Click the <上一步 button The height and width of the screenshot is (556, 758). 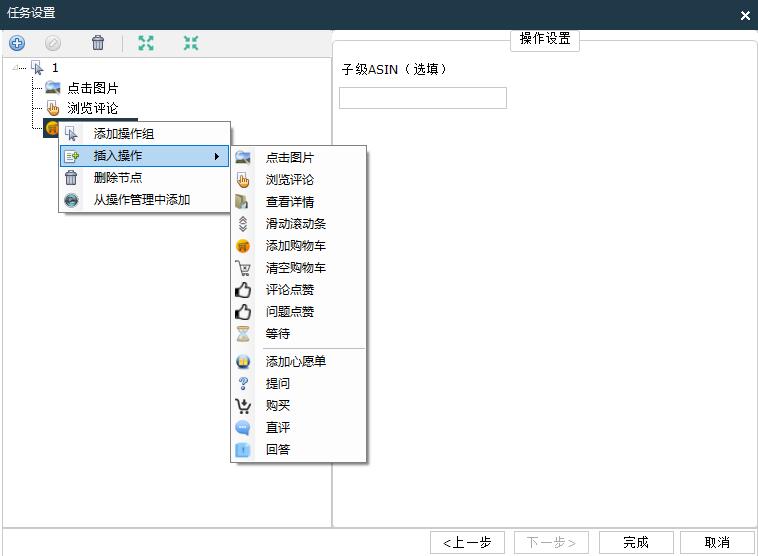pyautogui.click(x=467, y=542)
